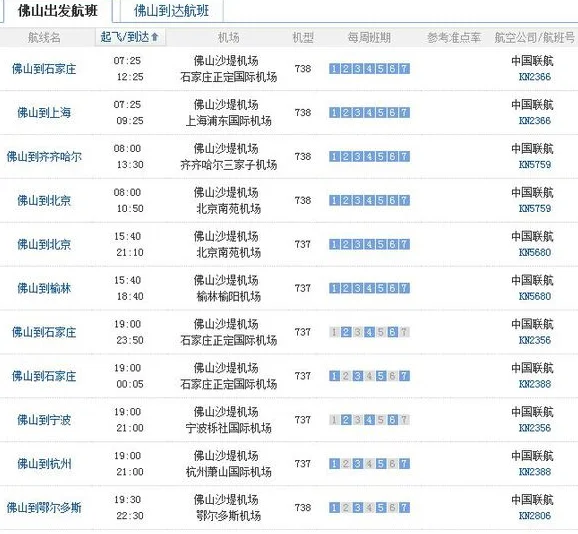This screenshot has height=534, width=578.
Task: Select 鄂尔多斯机场 airport text
Action: tap(229, 516)
